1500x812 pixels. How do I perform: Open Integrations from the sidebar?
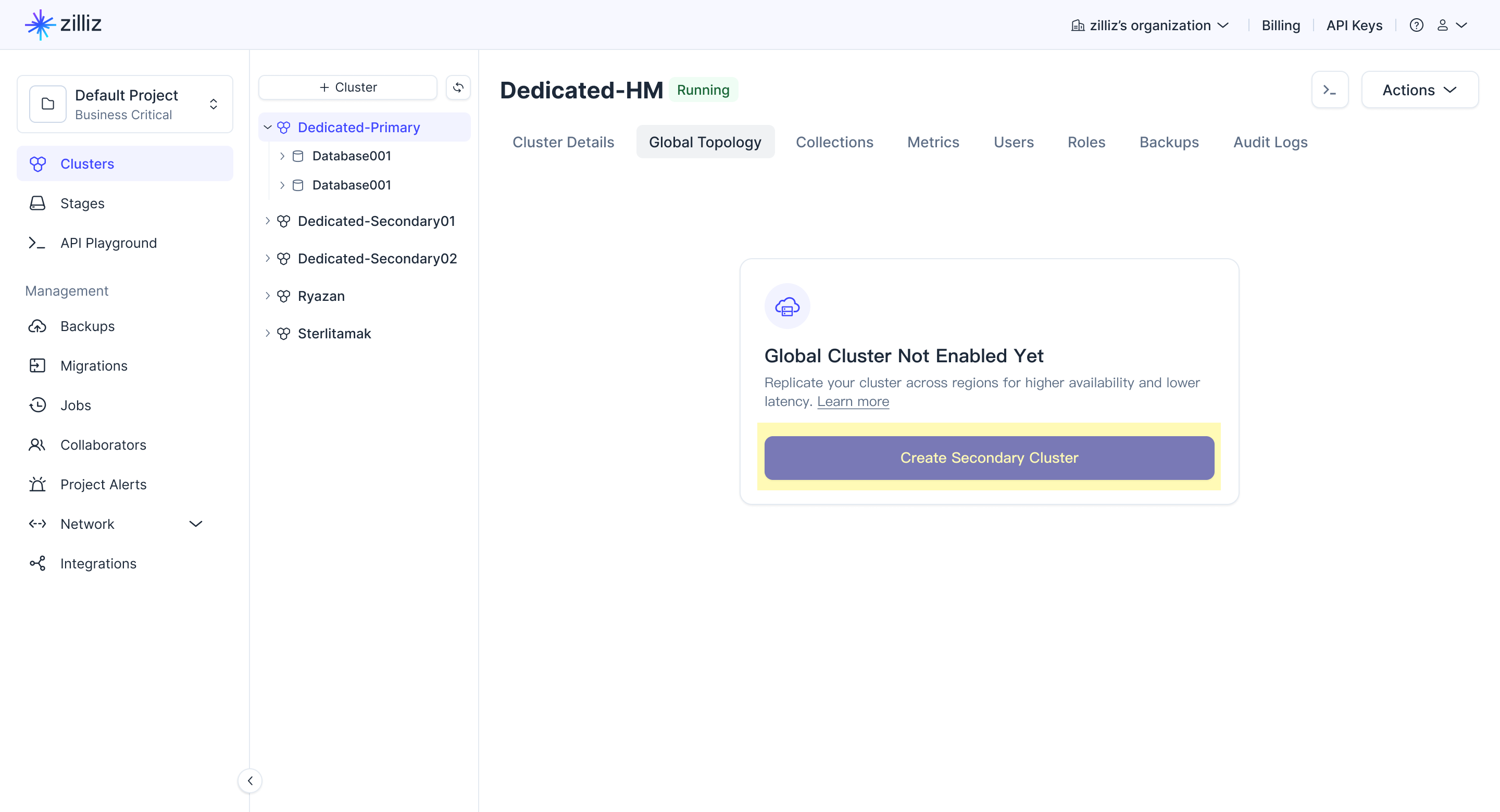click(x=98, y=563)
